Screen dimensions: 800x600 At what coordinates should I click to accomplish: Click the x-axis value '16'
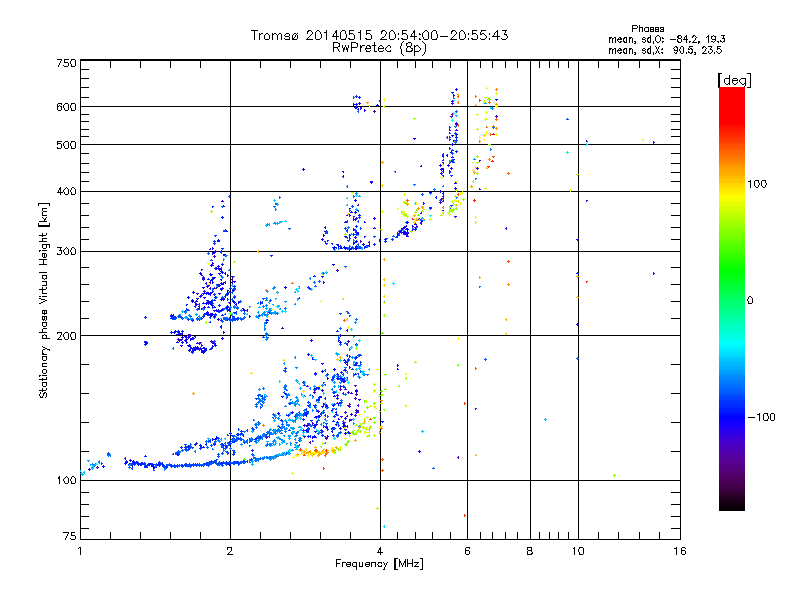pyautogui.click(x=680, y=551)
